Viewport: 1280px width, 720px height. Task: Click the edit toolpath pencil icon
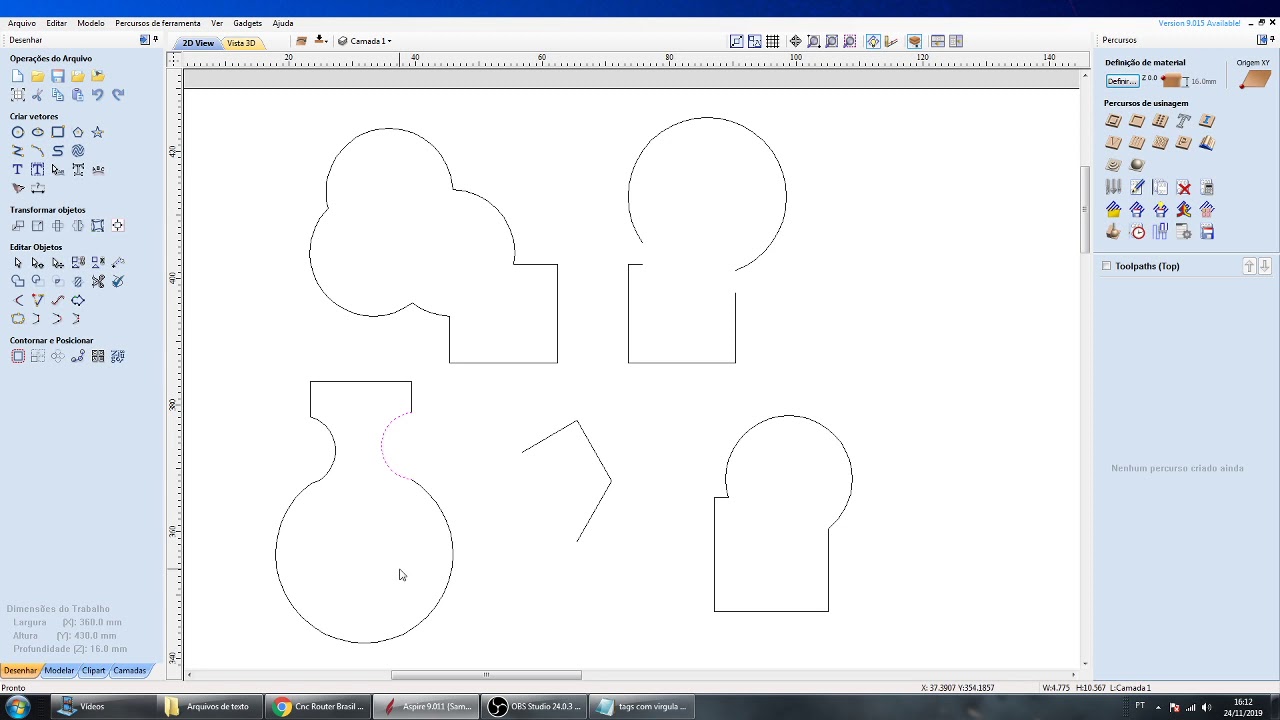click(x=1137, y=188)
